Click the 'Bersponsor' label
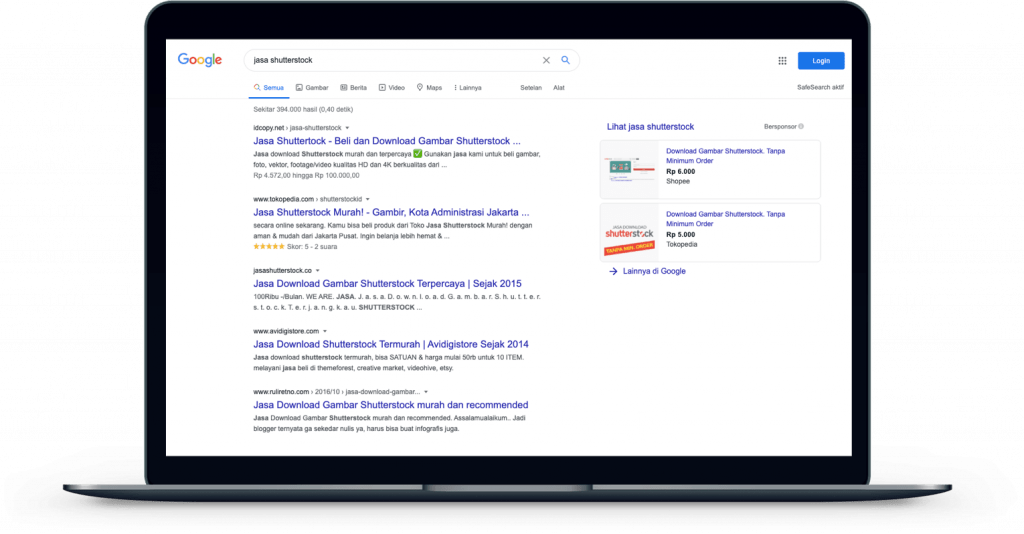This screenshot has height=534, width=1024. tap(780, 127)
